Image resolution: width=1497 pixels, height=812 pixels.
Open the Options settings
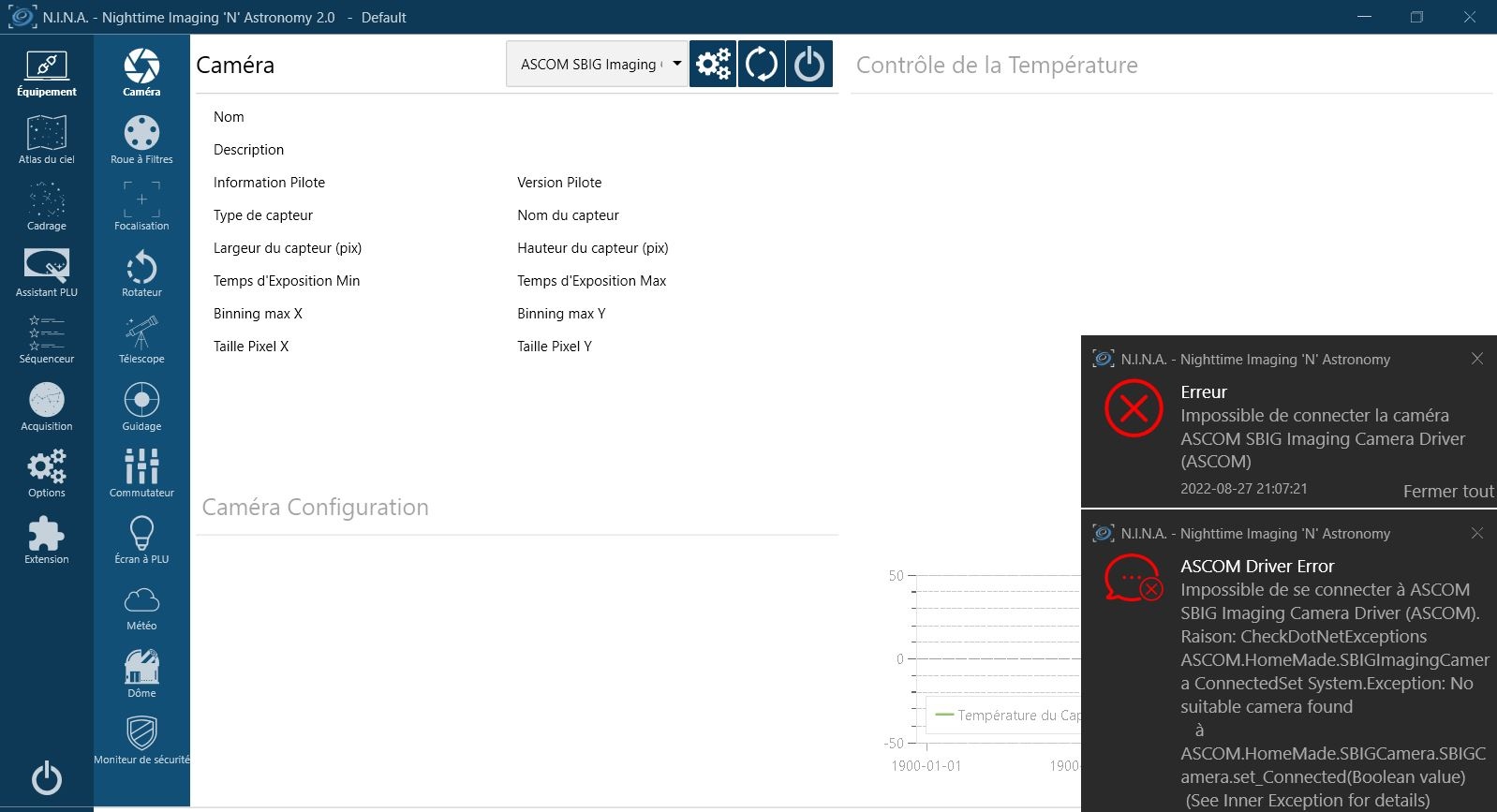click(x=47, y=473)
